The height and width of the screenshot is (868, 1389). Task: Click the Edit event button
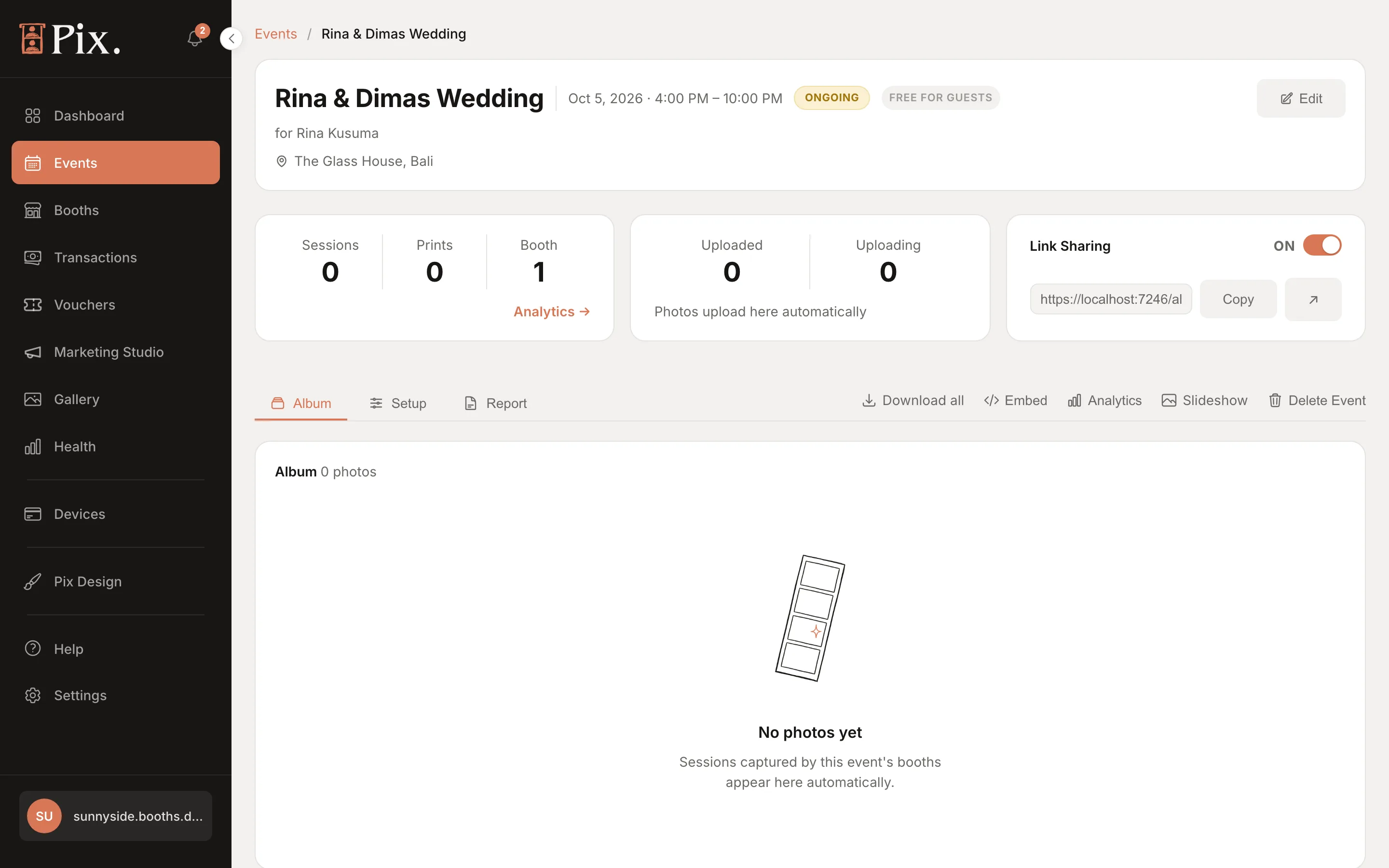pos(1301,98)
